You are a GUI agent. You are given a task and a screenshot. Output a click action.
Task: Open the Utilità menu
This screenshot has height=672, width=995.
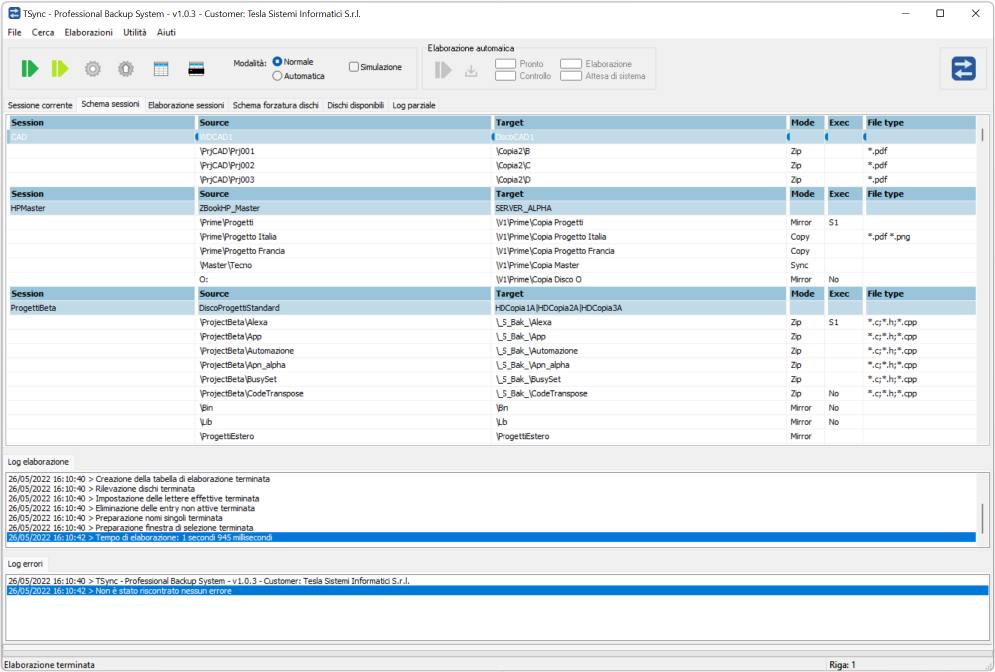pyautogui.click(x=135, y=32)
